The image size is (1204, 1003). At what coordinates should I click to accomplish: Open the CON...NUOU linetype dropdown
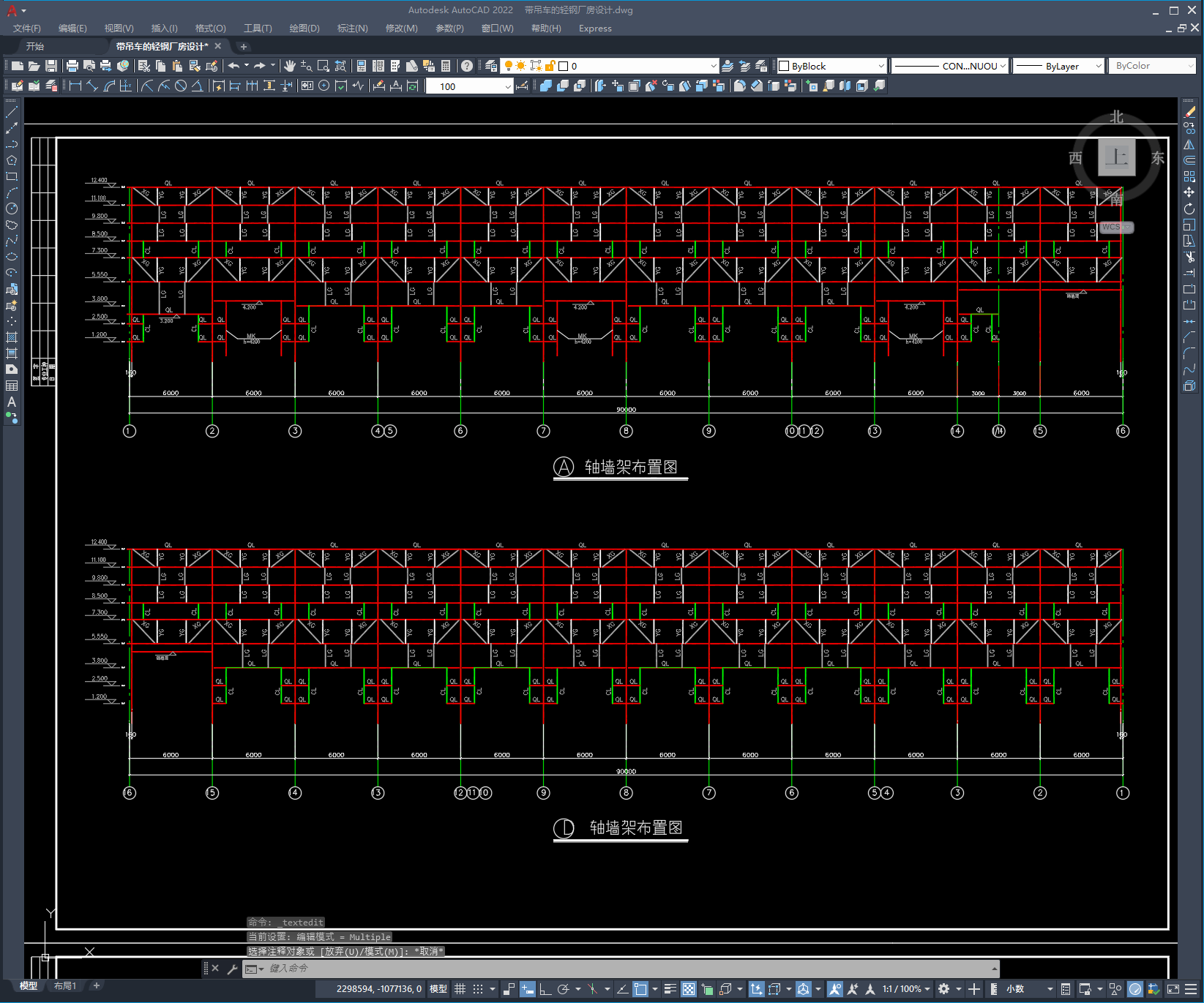(x=950, y=66)
